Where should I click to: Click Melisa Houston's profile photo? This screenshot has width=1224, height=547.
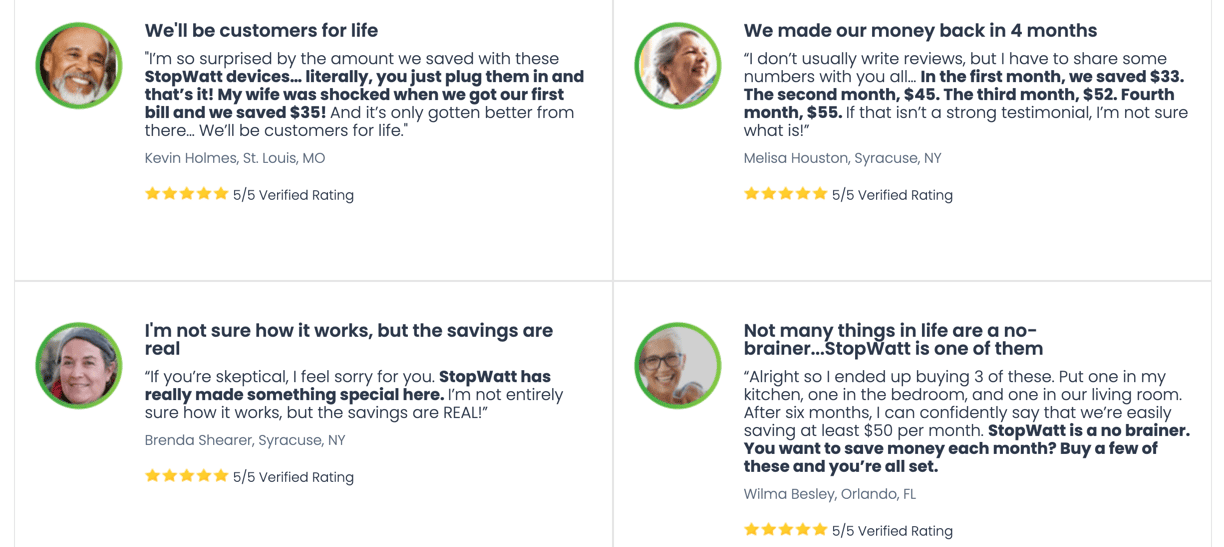pyautogui.click(x=677, y=66)
